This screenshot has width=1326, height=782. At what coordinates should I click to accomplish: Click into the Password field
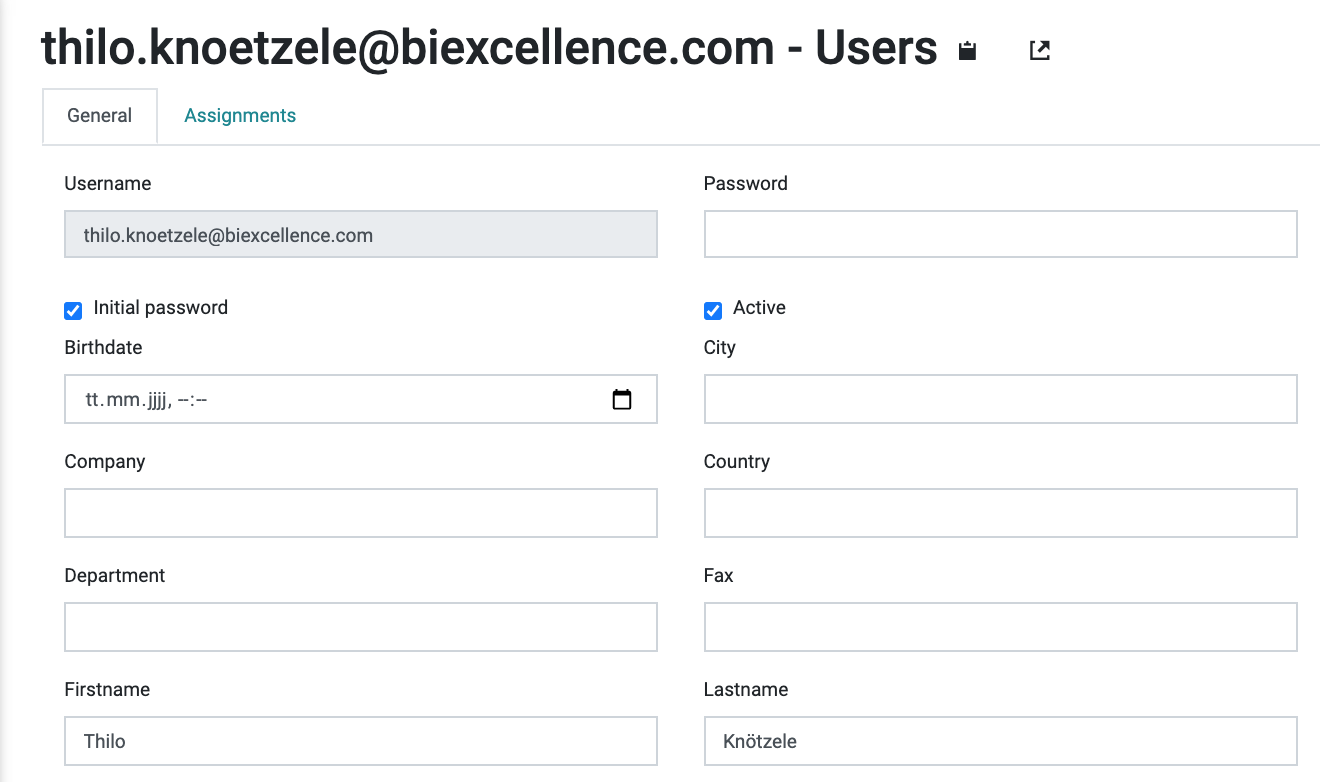1001,234
